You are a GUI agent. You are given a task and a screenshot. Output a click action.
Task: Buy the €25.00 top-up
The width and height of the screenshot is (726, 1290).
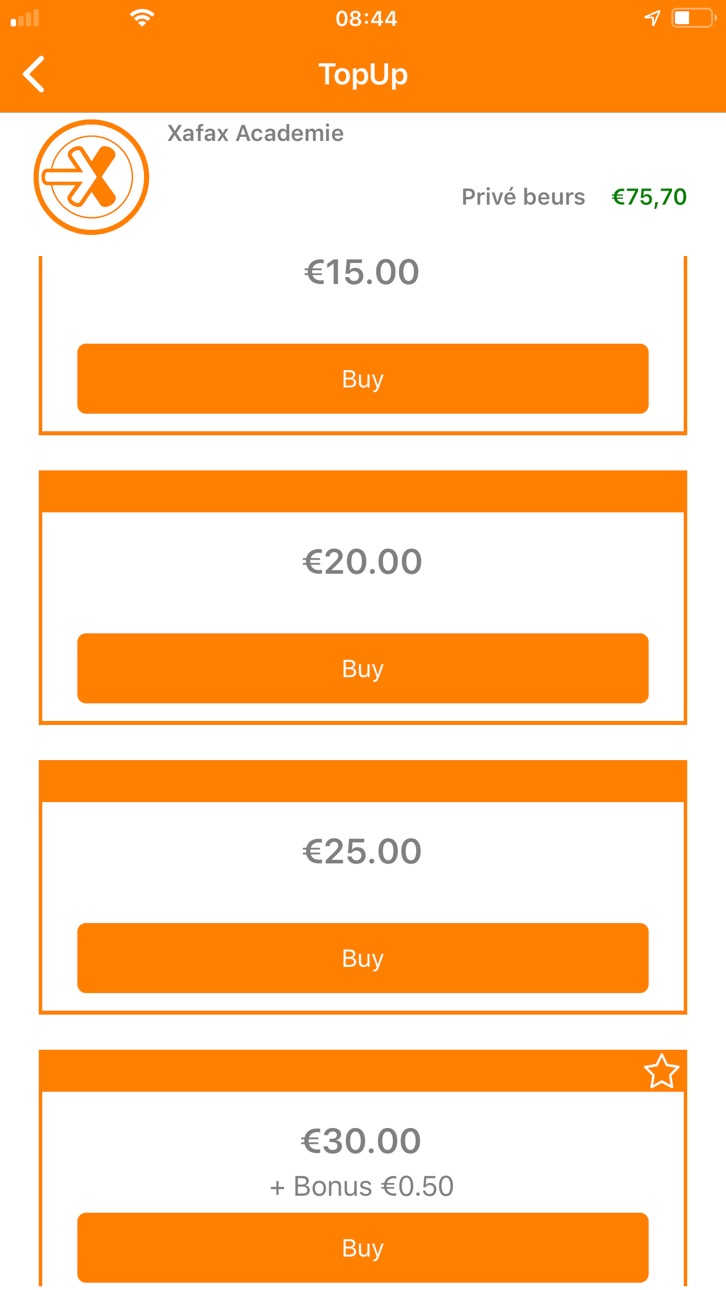coord(363,958)
